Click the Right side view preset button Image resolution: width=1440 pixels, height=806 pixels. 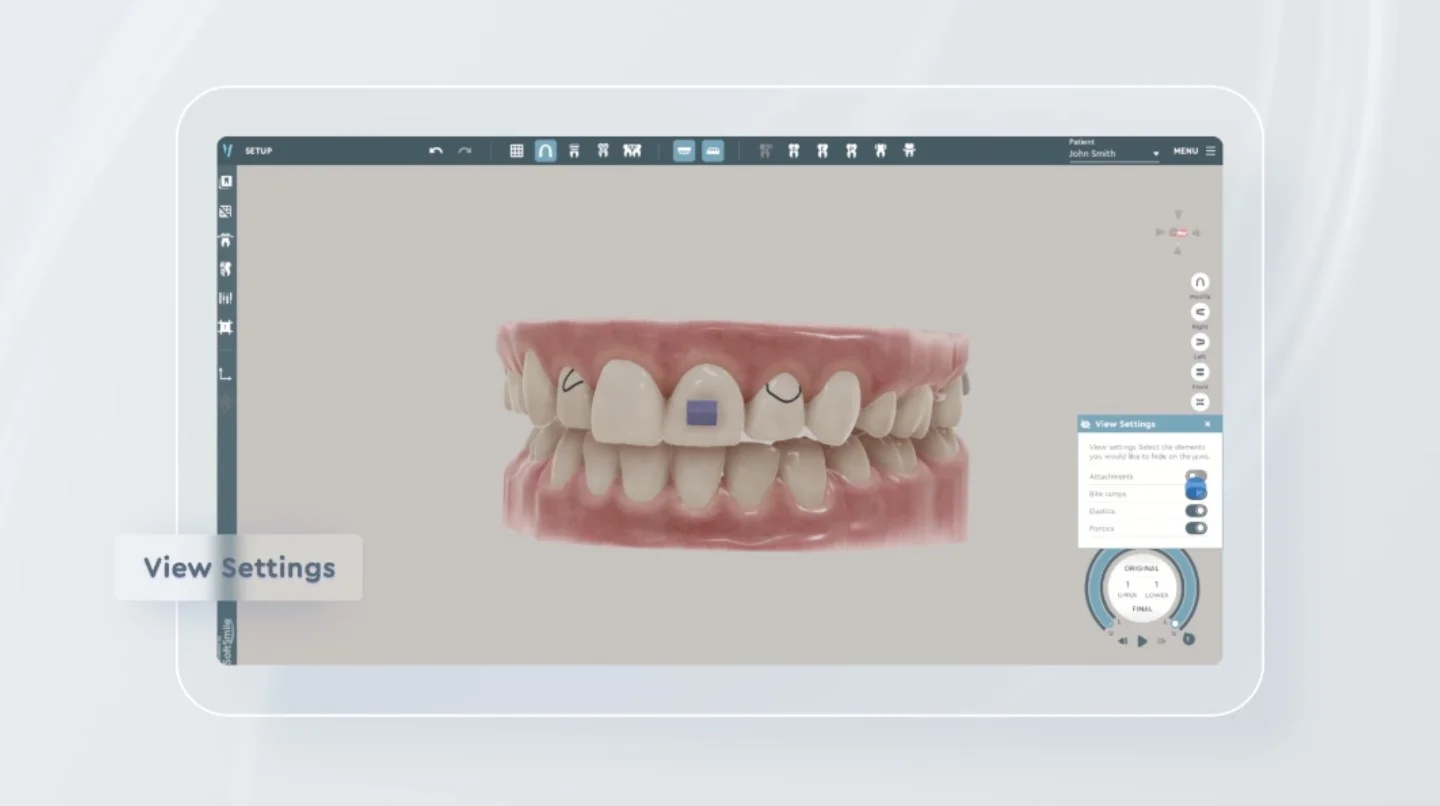pos(1200,313)
